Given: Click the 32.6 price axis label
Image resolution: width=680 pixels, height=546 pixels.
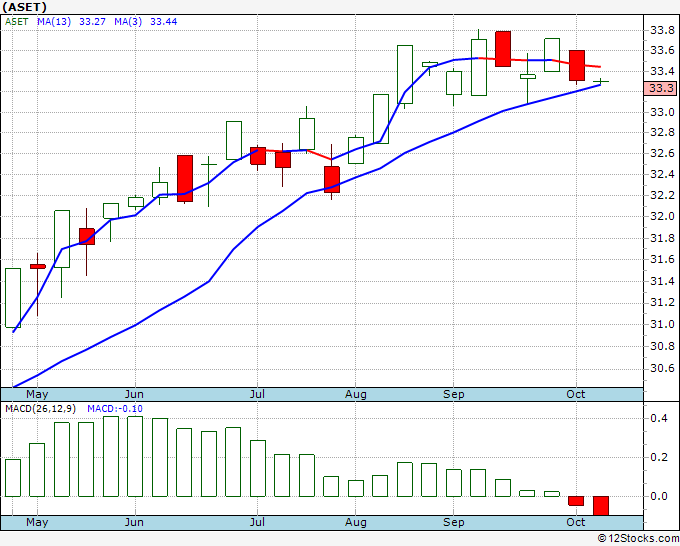Looking at the screenshot, I should (662, 153).
